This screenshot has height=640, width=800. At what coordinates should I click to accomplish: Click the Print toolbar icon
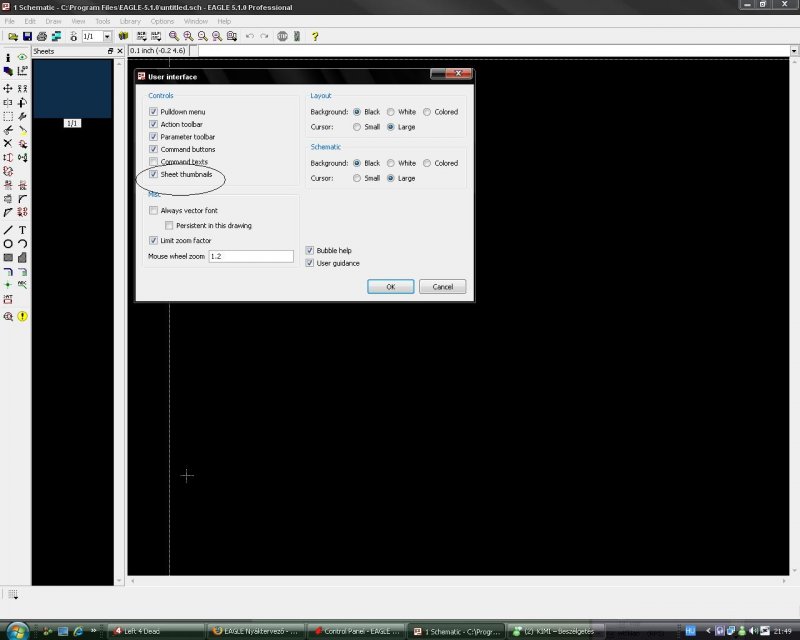coord(42,36)
